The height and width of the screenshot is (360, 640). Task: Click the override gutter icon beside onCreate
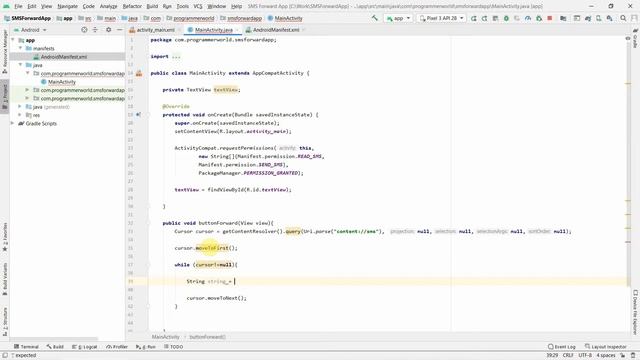(138, 115)
